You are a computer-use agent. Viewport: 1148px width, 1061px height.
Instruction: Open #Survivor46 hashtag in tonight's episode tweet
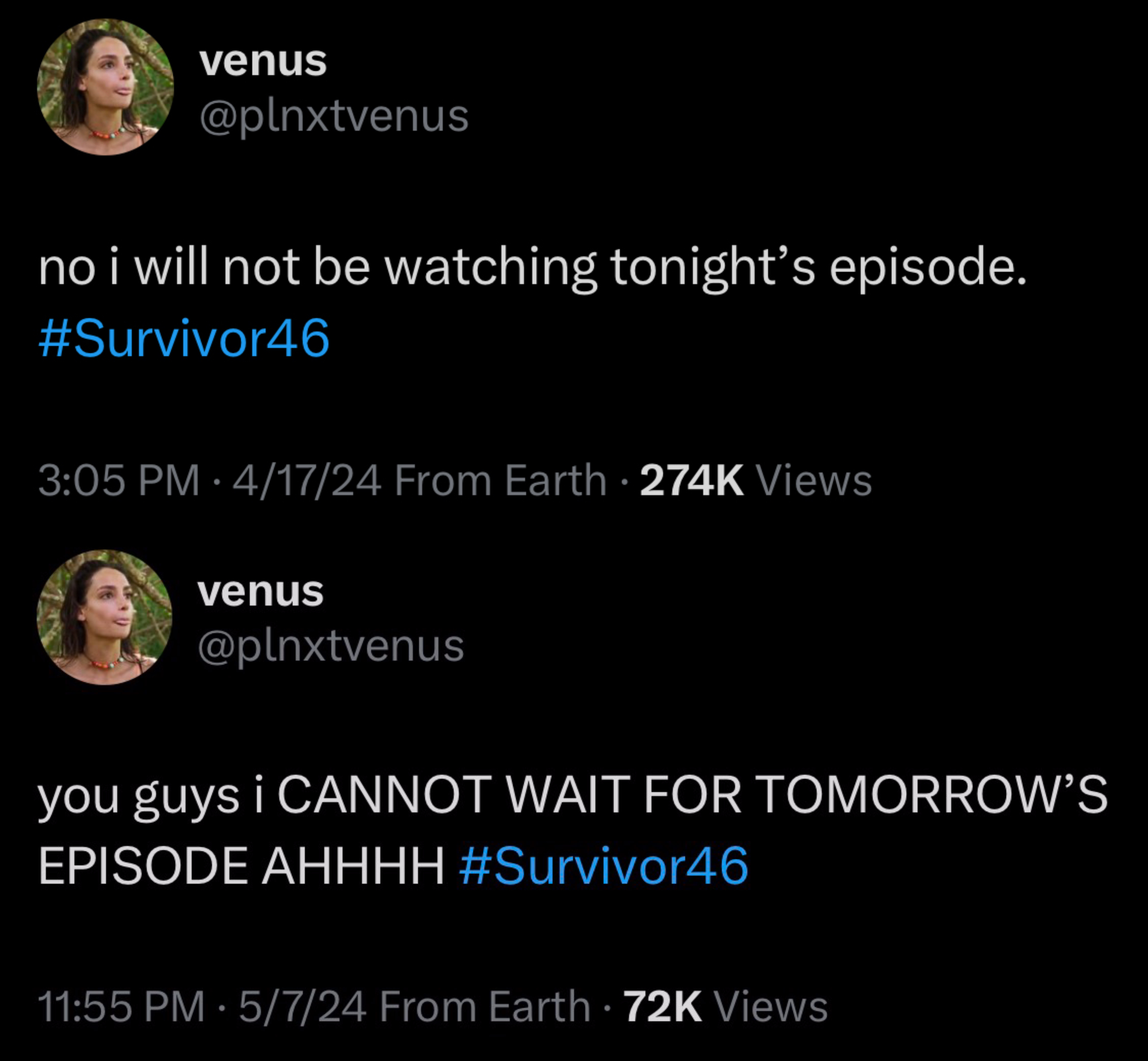(x=184, y=338)
